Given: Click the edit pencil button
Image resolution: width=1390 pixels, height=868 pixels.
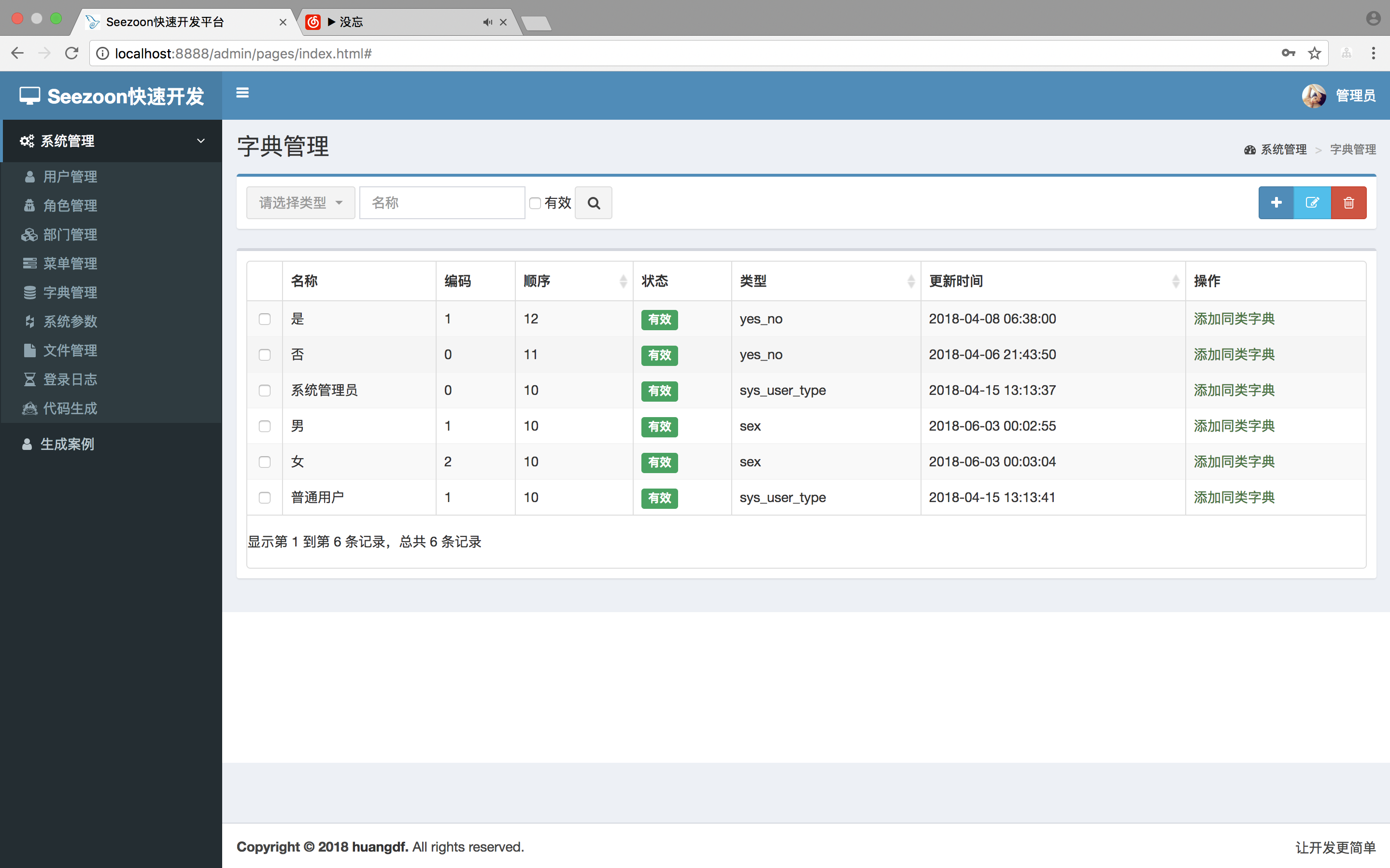Looking at the screenshot, I should pyautogui.click(x=1312, y=203).
